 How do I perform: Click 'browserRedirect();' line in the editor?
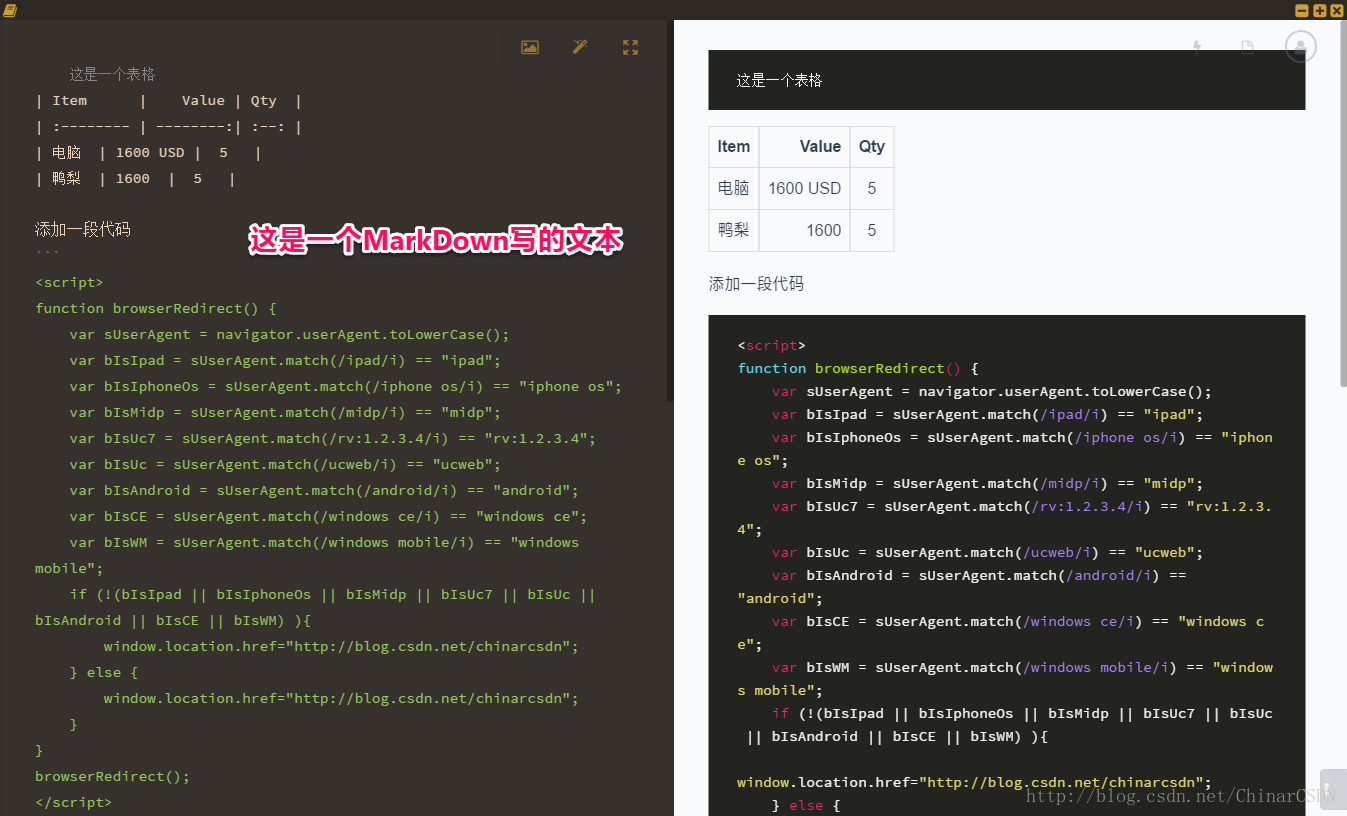click(x=112, y=776)
